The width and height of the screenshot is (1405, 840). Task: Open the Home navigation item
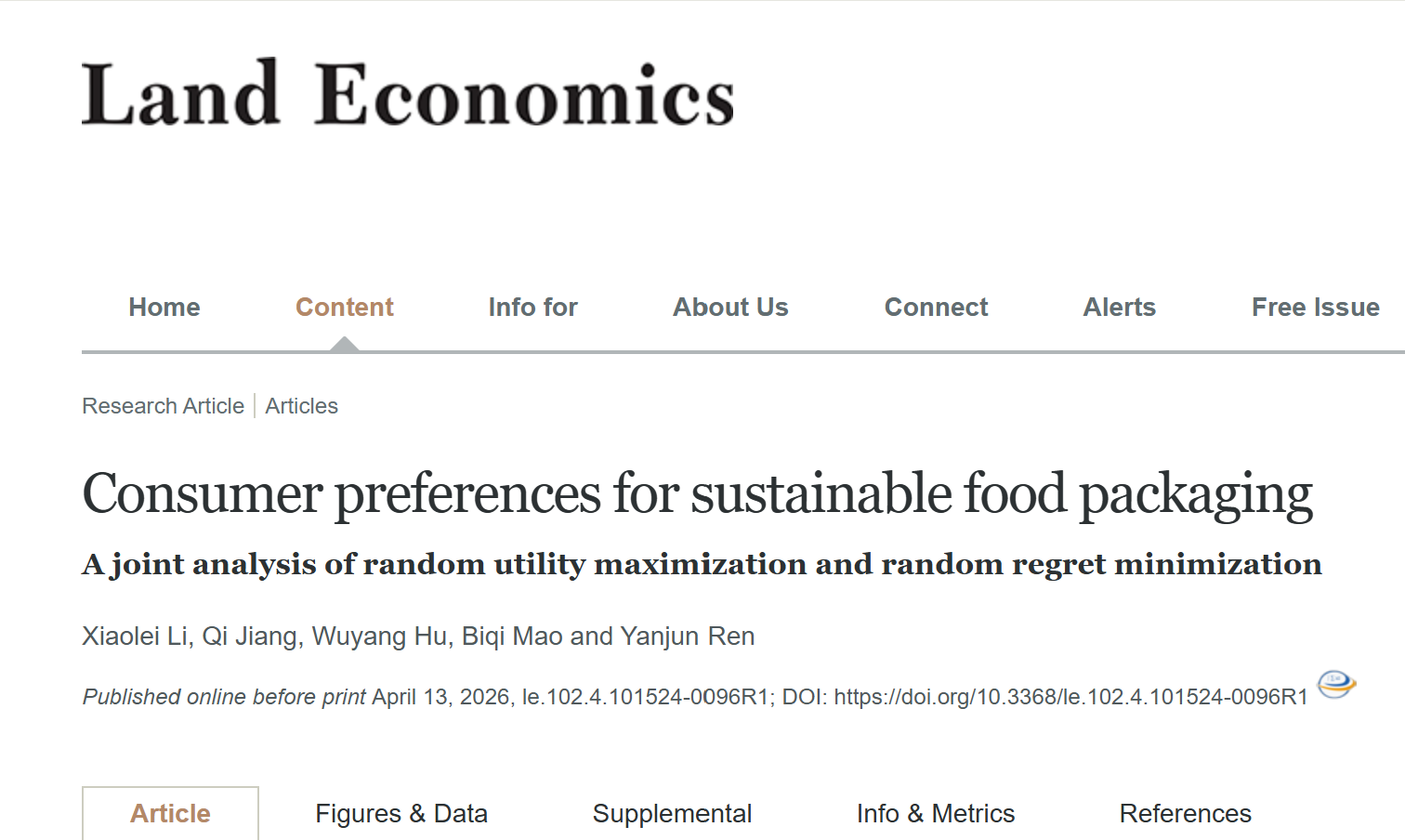164,308
